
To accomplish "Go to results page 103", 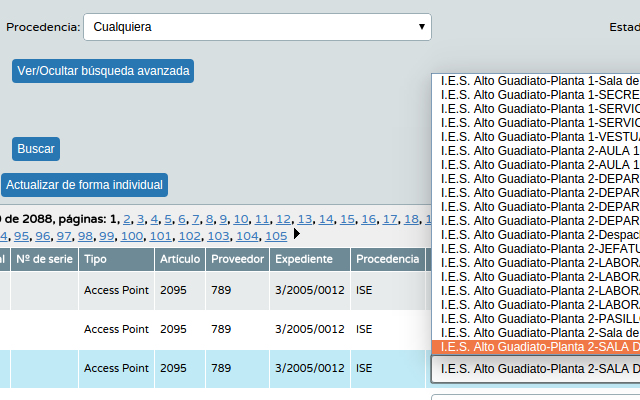I will click(x=218, y=236).
